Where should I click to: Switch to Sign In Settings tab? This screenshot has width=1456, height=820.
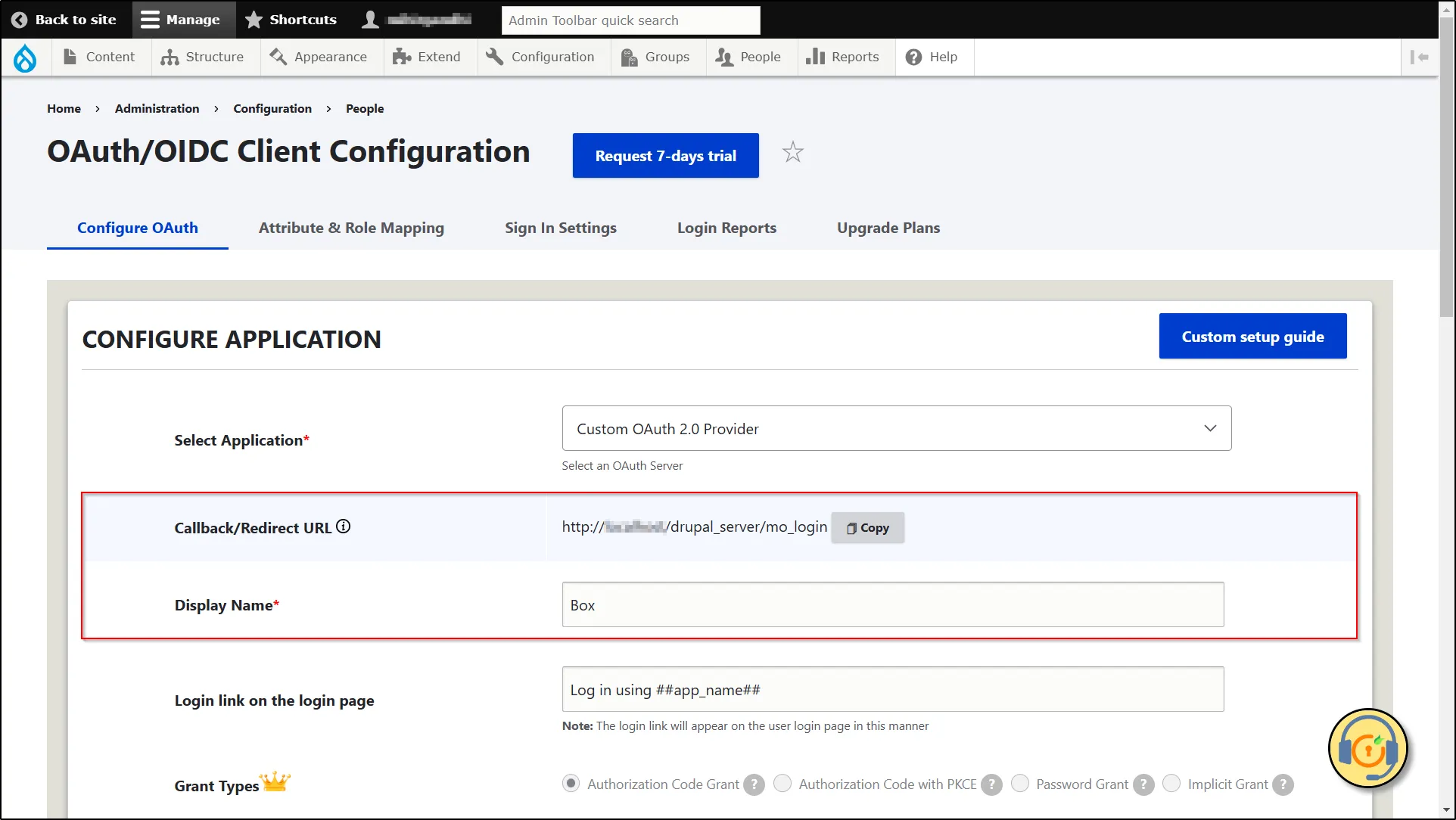(x=561, y=228)
